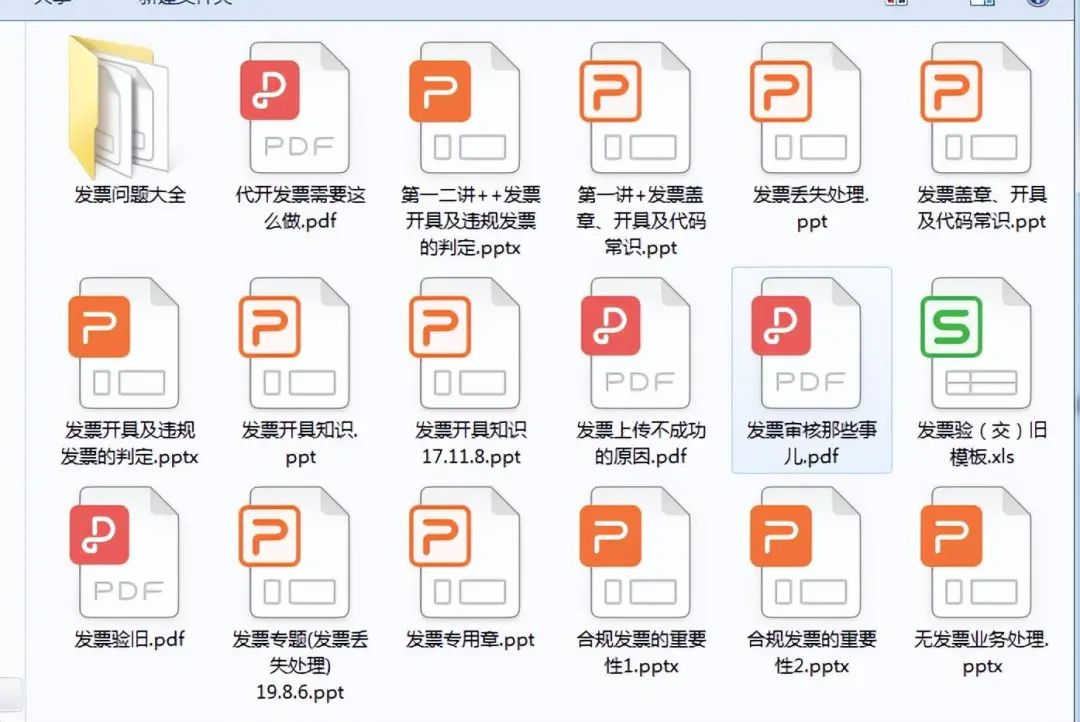This screenshot has width=1080, height=722.
Task: Select the 发票验旧.pdf file icon
Action: 124,553
